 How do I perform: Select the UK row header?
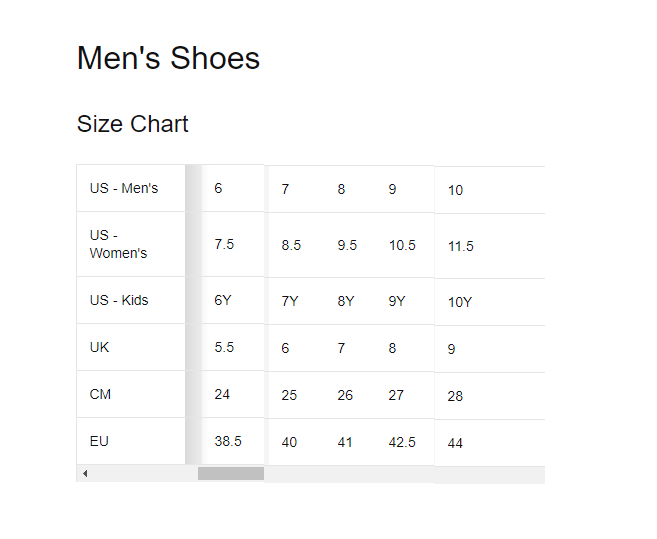pyautogui.click(x=99, y=347)
